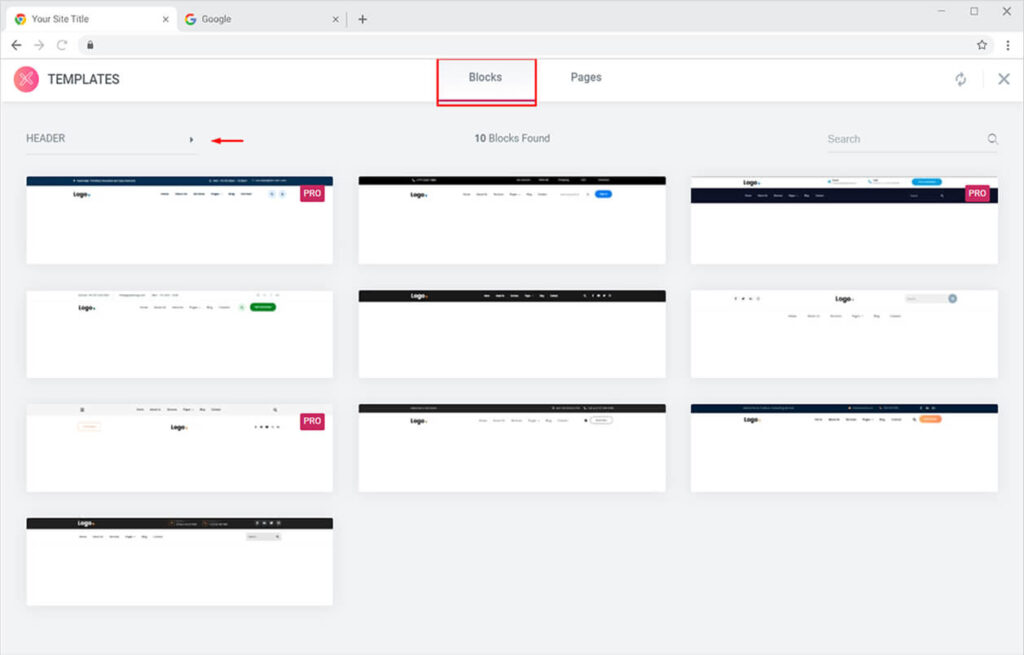Reload the browser page
The image size is (1024, 655).
point(62,45)
